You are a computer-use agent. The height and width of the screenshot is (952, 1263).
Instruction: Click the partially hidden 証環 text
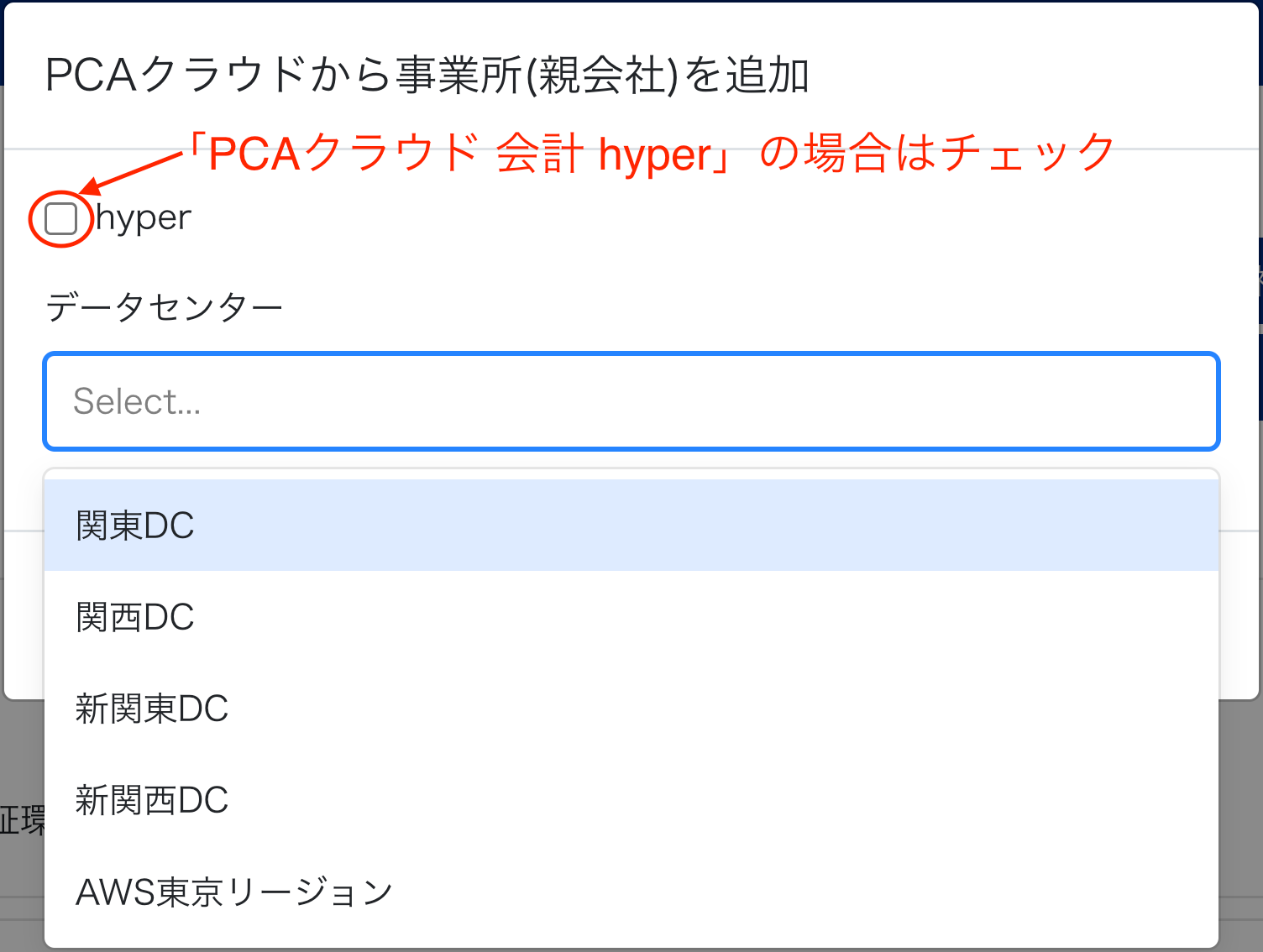coord(22,820)
